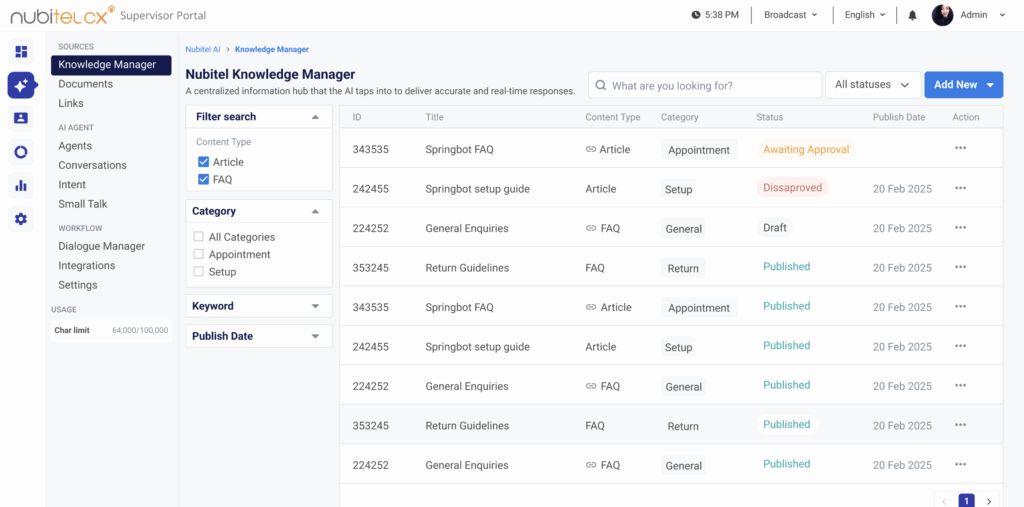Open Small Talk in sidebar
This screenshot has height=507, width=1024.
[x=83, y=204]
